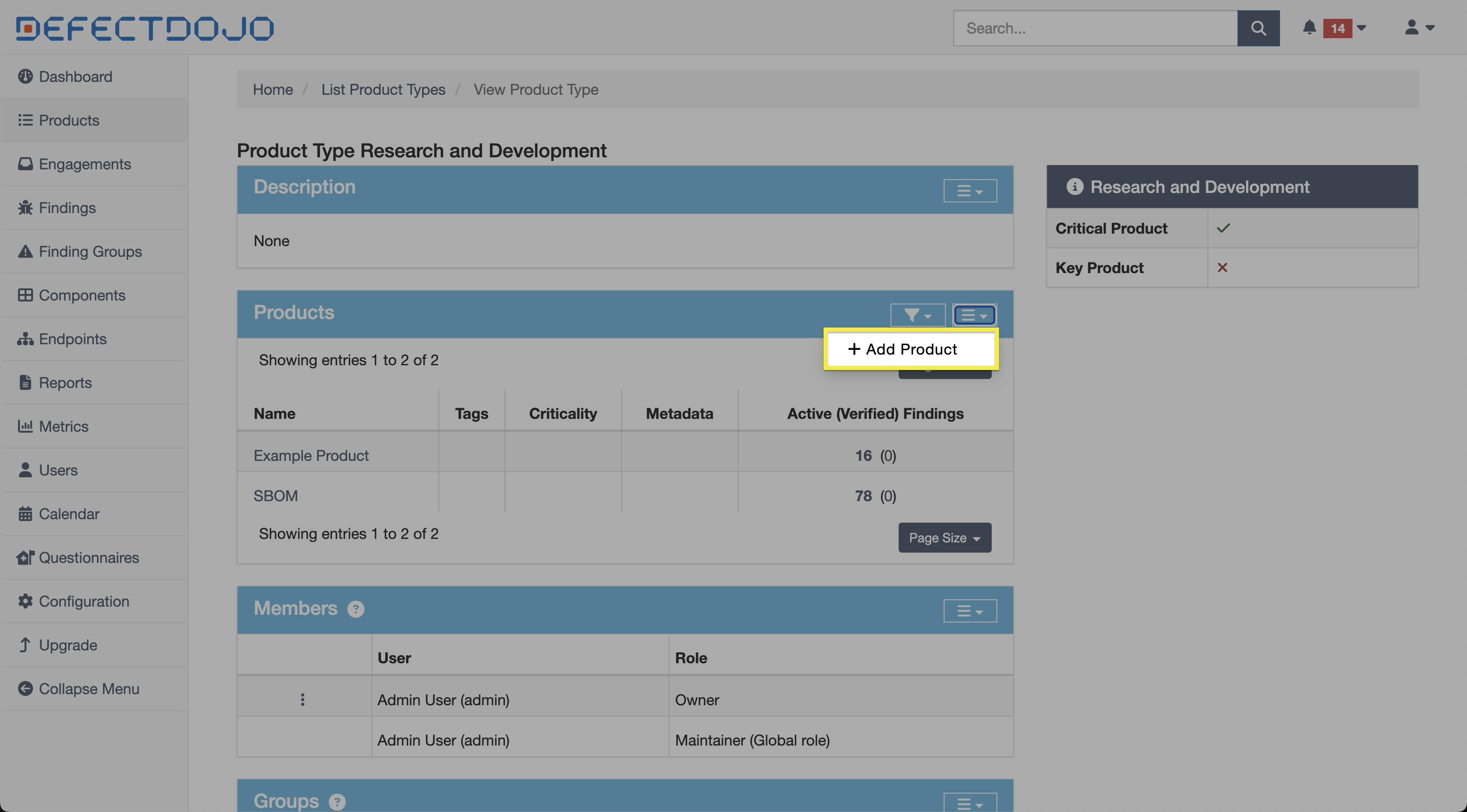Viewport: 1467px width, 812px height.
Task: Open the Admin User Owner row actions menu
Action: coord(302,699)
